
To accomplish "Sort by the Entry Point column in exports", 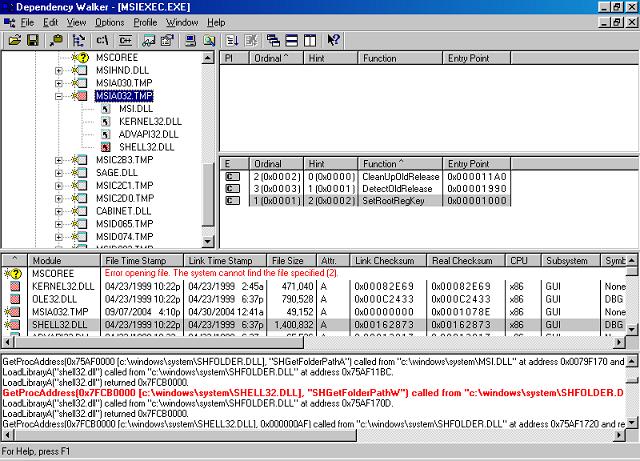I will [480, 163].
